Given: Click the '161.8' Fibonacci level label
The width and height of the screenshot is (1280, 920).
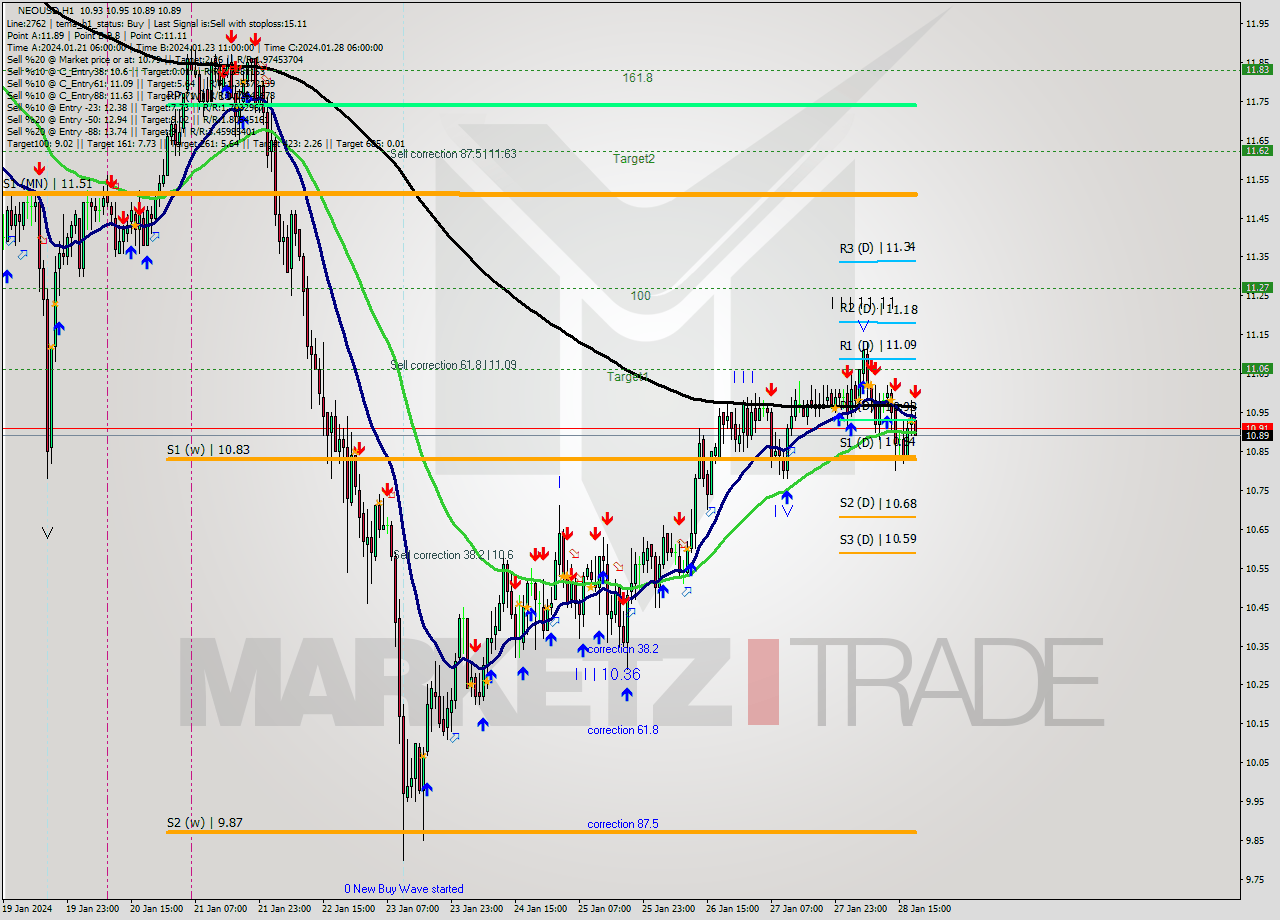Looking at the screenshot, I should pyautogui.click(x=637, y=77).
